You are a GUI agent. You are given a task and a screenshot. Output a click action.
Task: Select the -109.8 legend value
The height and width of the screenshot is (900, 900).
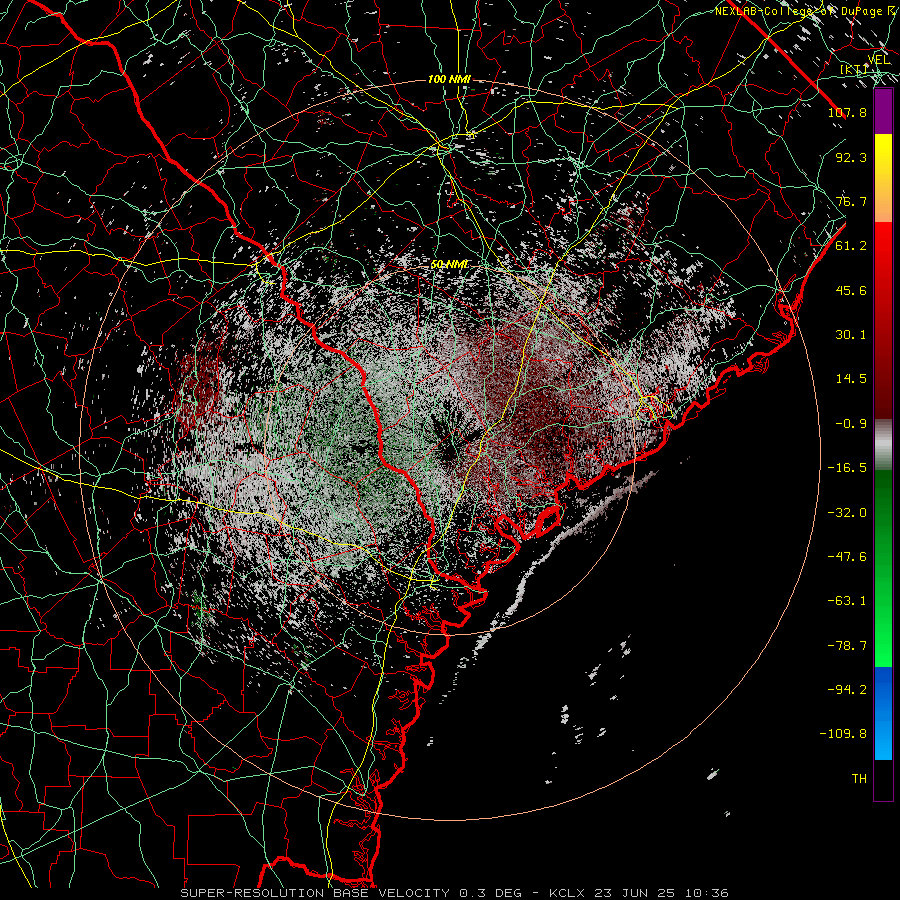pos(843,734)
